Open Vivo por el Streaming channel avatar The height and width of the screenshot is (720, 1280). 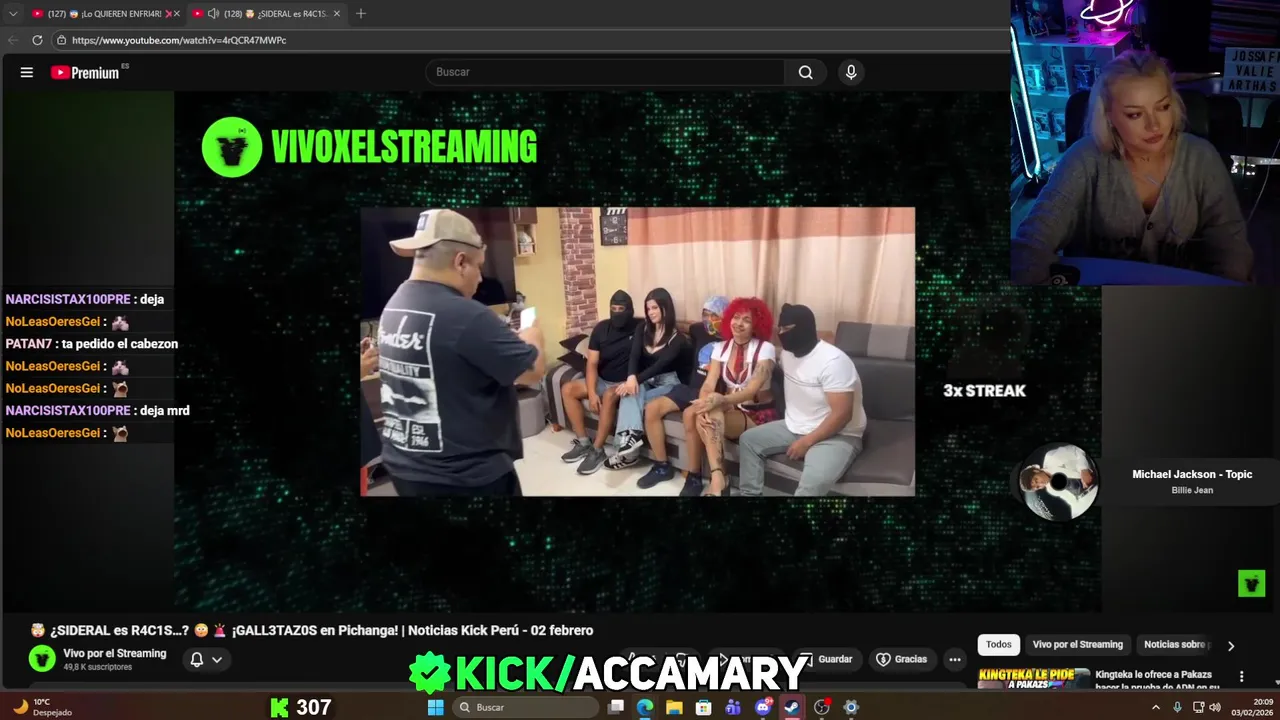[42, 658]
